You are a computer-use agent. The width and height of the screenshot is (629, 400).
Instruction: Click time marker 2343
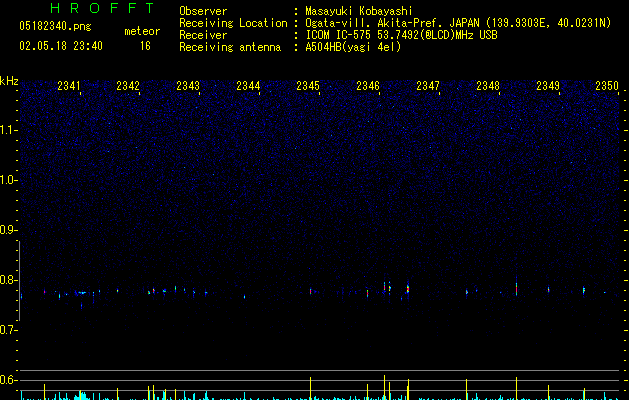click(x=188, y=86)
